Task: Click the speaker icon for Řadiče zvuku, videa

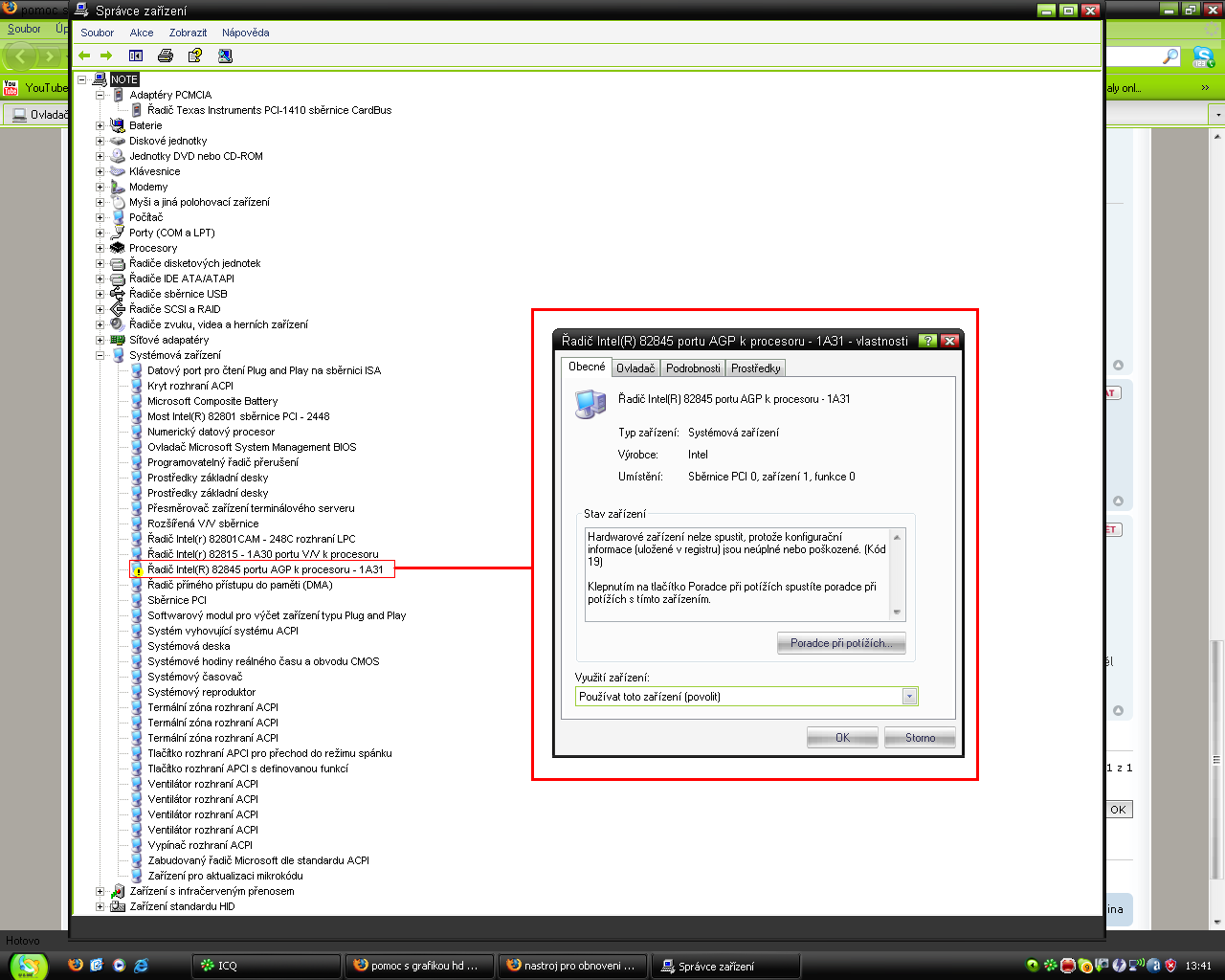Action: click(x=118, y=324)
